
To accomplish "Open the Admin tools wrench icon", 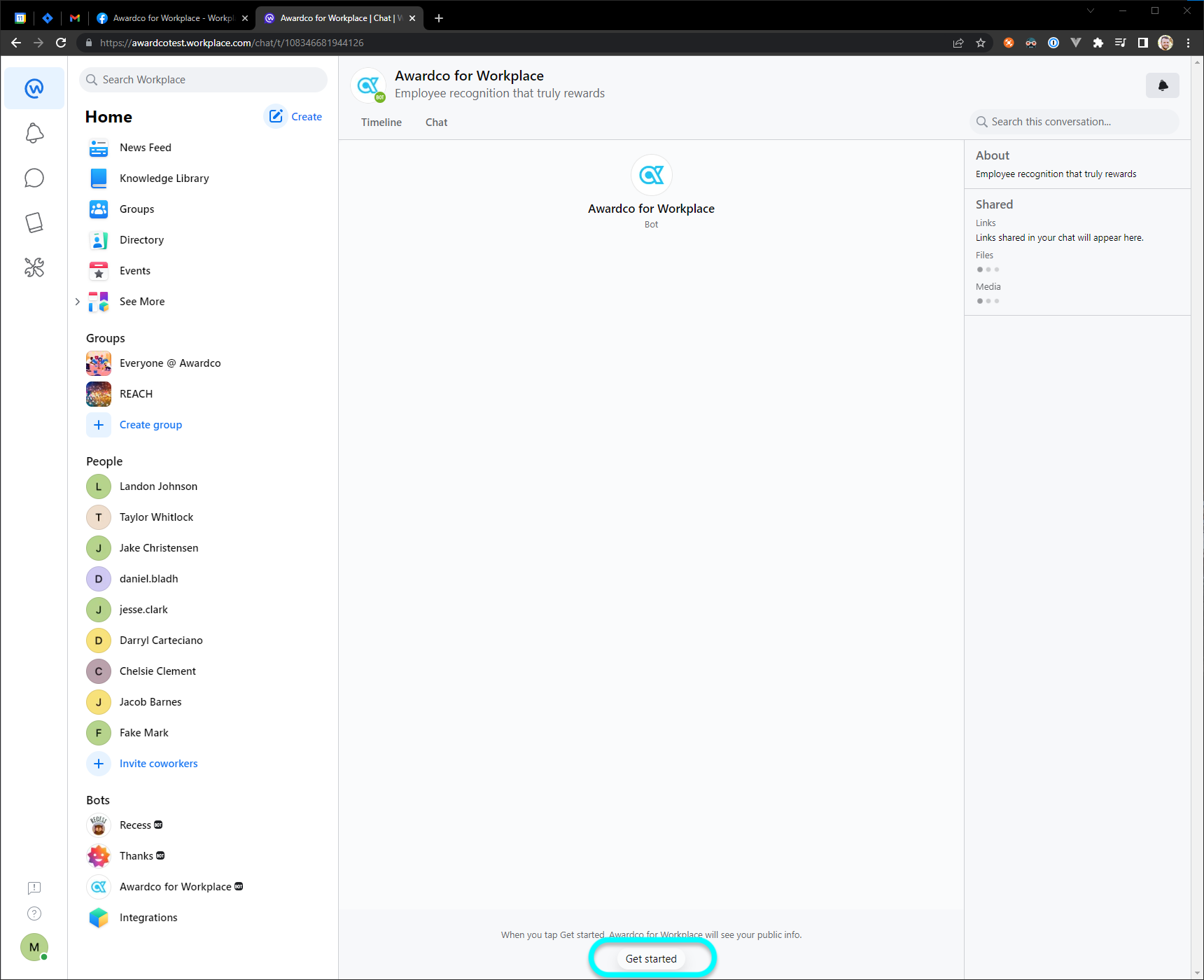I will [x=34, y=267].
